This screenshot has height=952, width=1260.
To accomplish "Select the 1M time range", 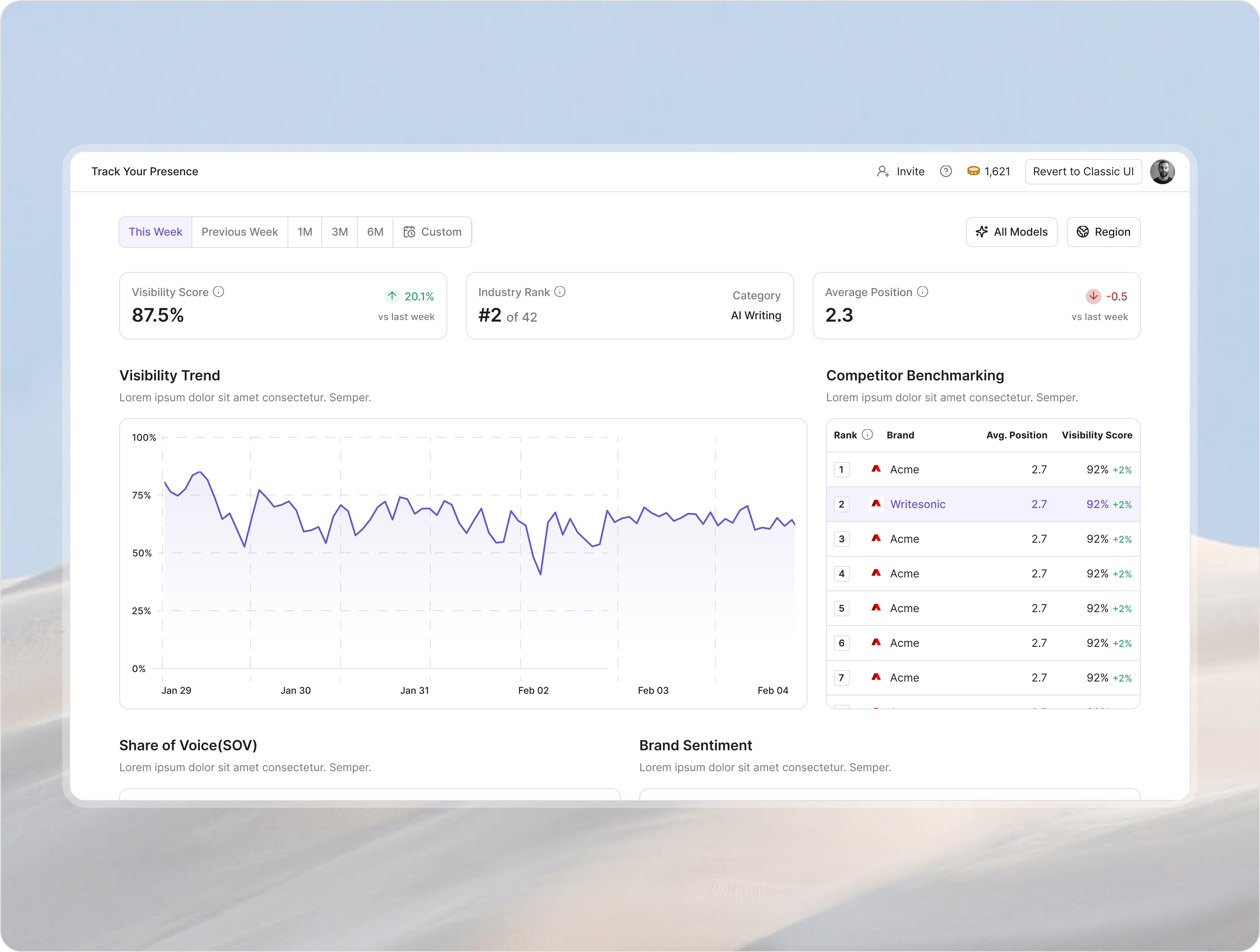I will pos(305,232).
